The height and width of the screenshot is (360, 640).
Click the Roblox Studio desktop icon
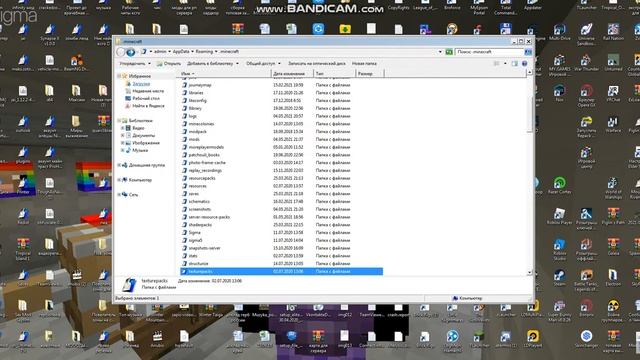(x=560, y=249)
